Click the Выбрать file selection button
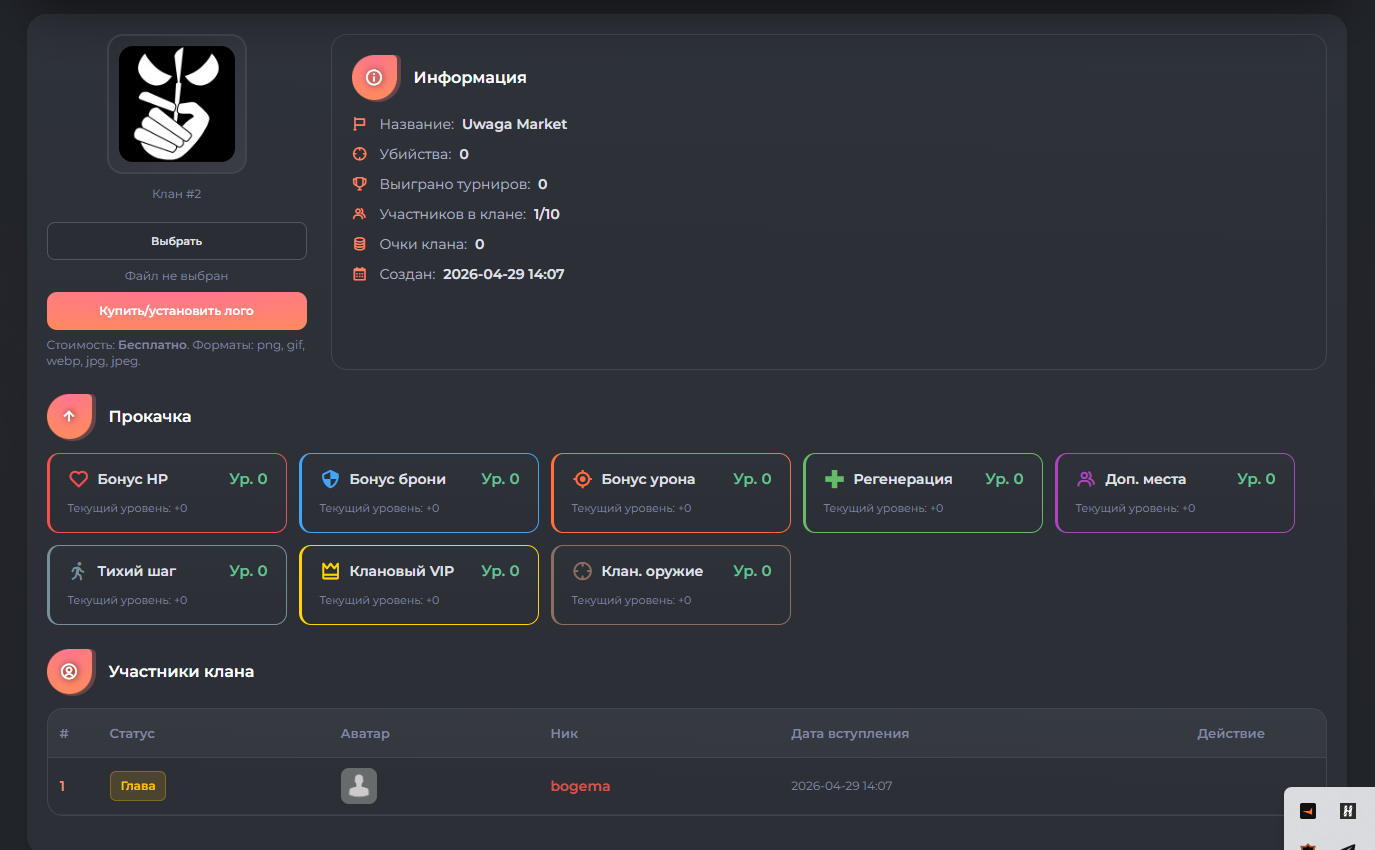1375x850 pixels. [x=176, y=241]
